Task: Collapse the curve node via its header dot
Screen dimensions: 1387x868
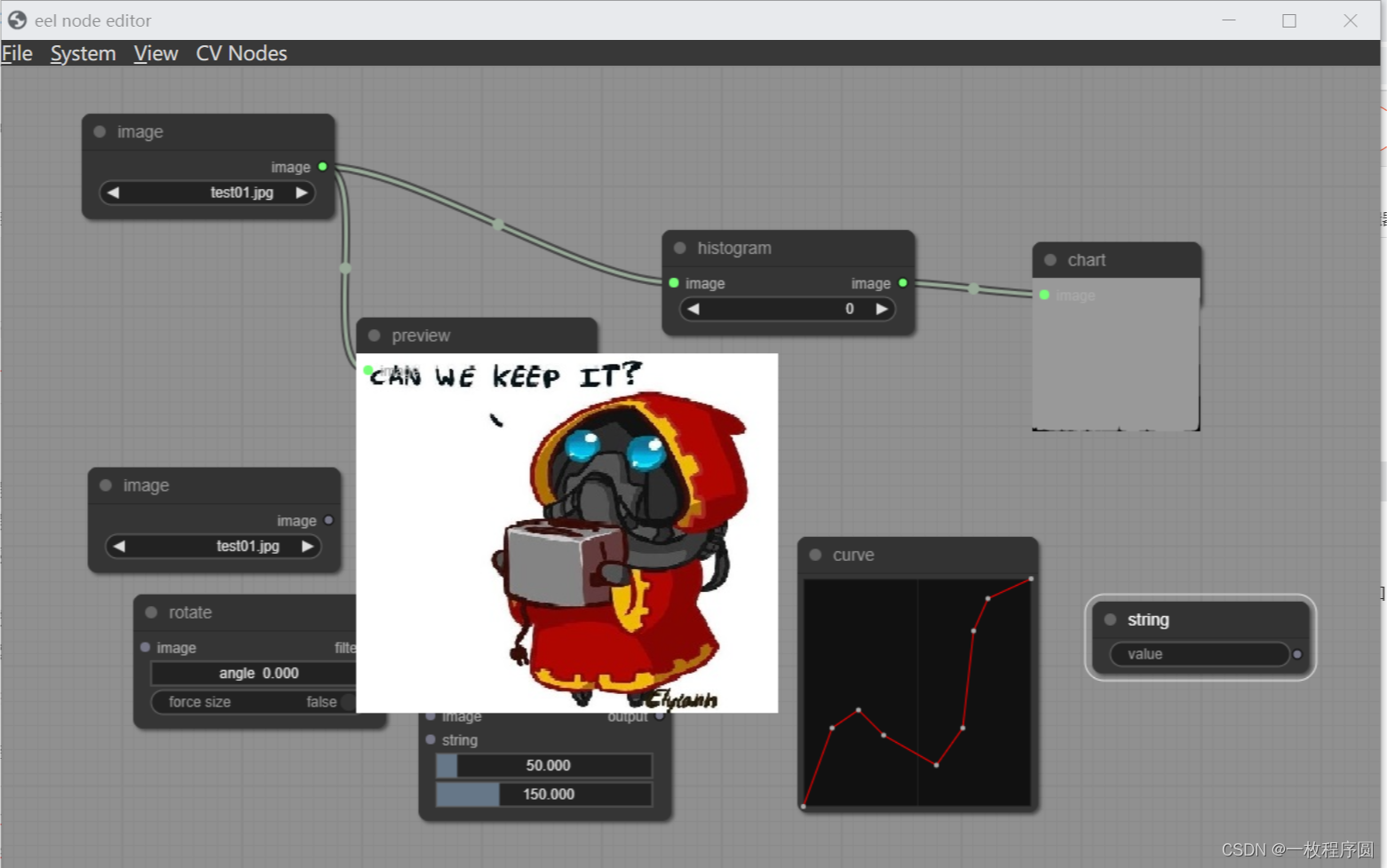Action: tap(815, 555)
